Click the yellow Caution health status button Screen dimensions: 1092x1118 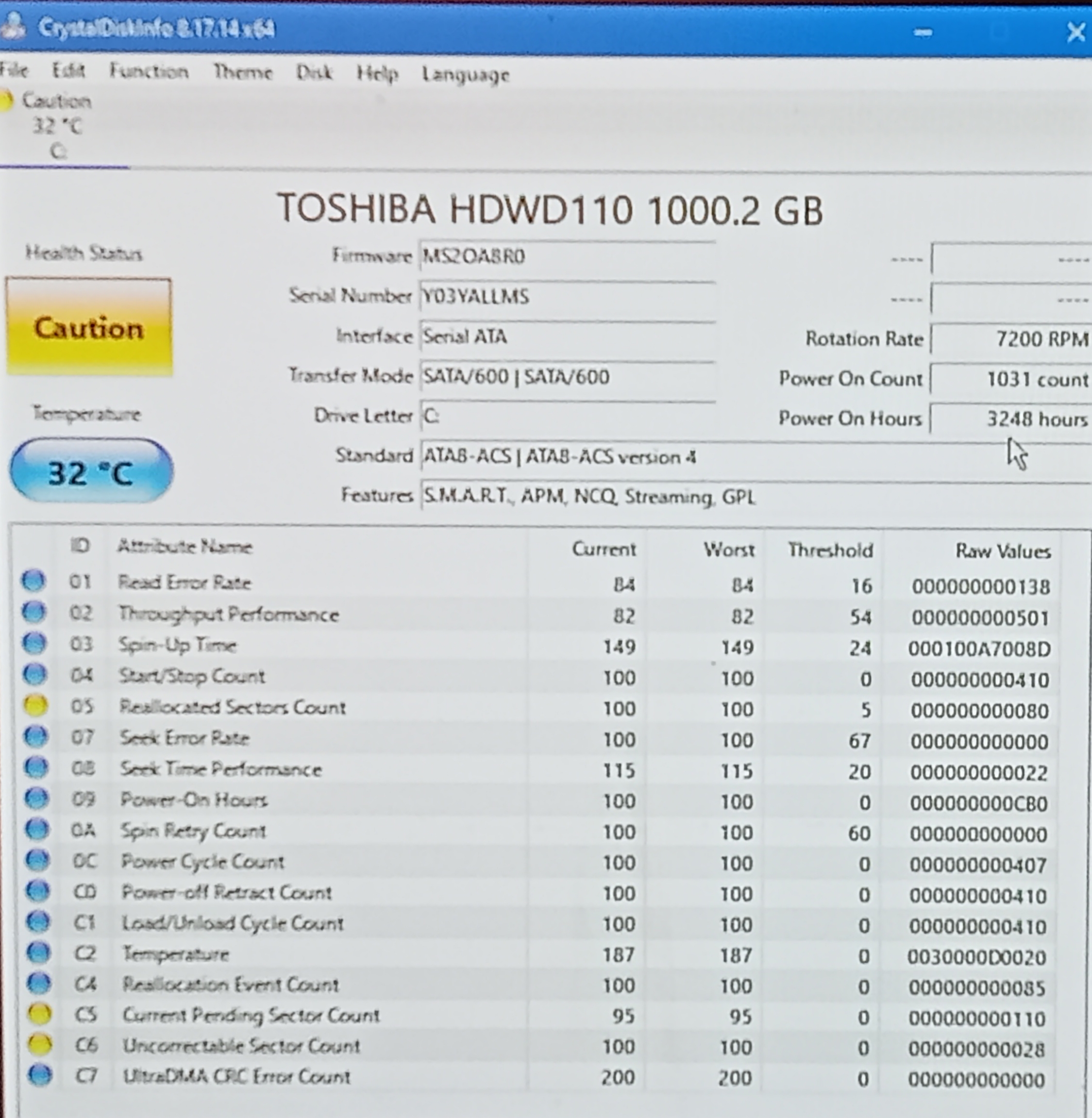[x=89, y=327]
